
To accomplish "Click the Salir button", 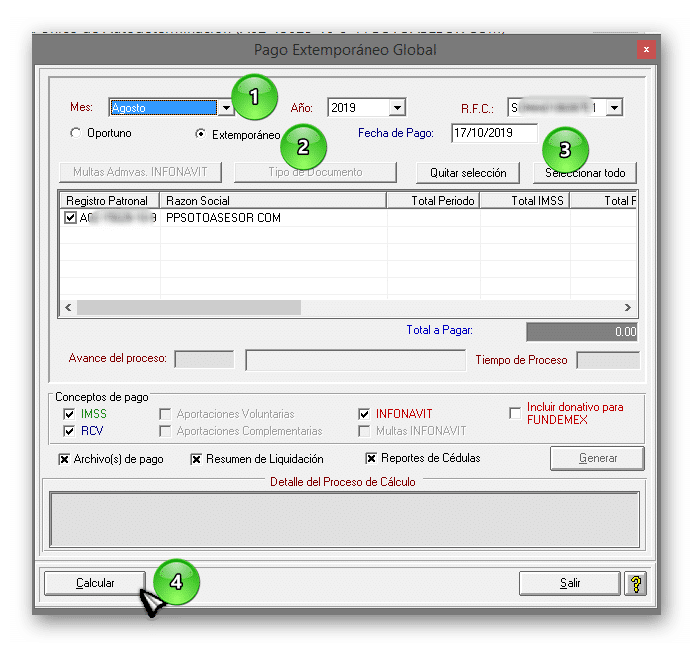I will tap(569, 583).
